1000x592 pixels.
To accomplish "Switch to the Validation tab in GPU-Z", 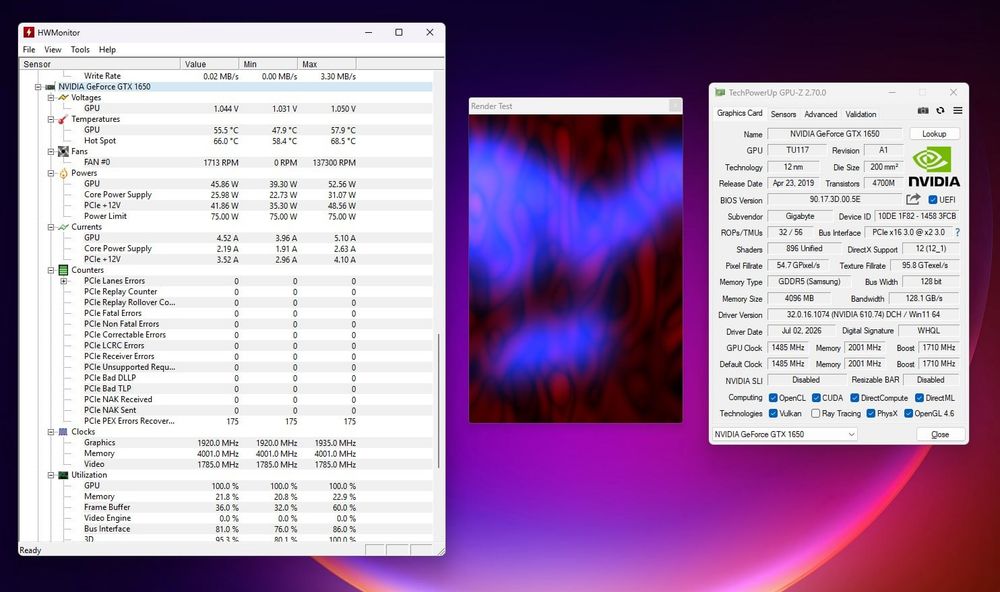I will (860, 114).
